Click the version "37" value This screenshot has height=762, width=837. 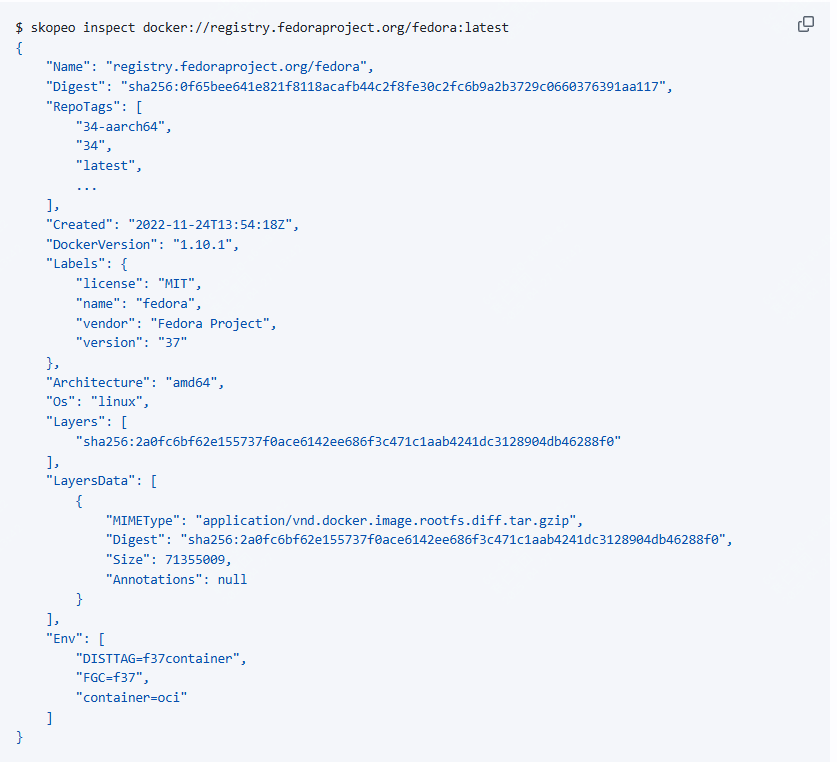[x=172, y=342]
